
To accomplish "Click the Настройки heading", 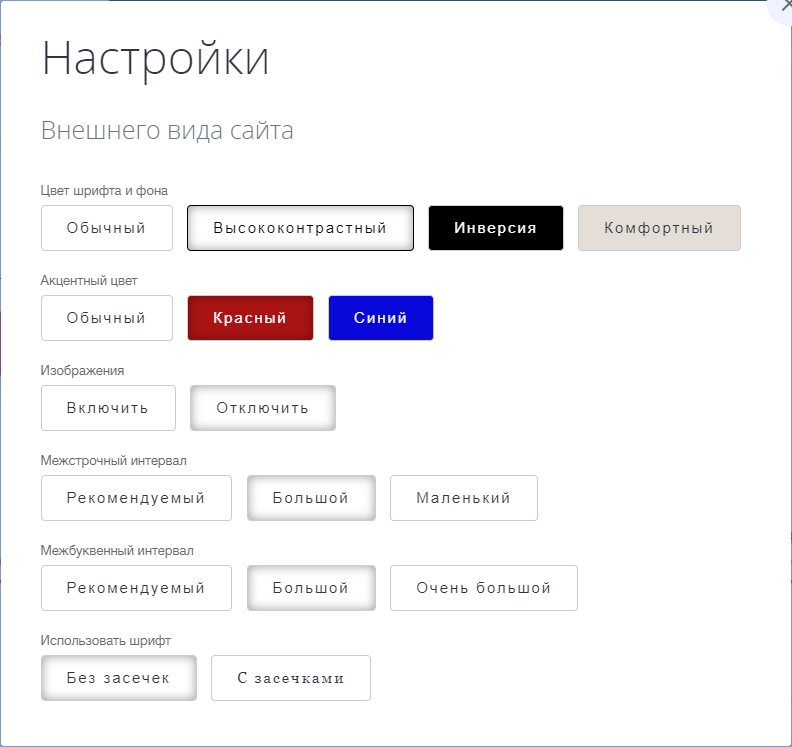I will pos(155,59).
